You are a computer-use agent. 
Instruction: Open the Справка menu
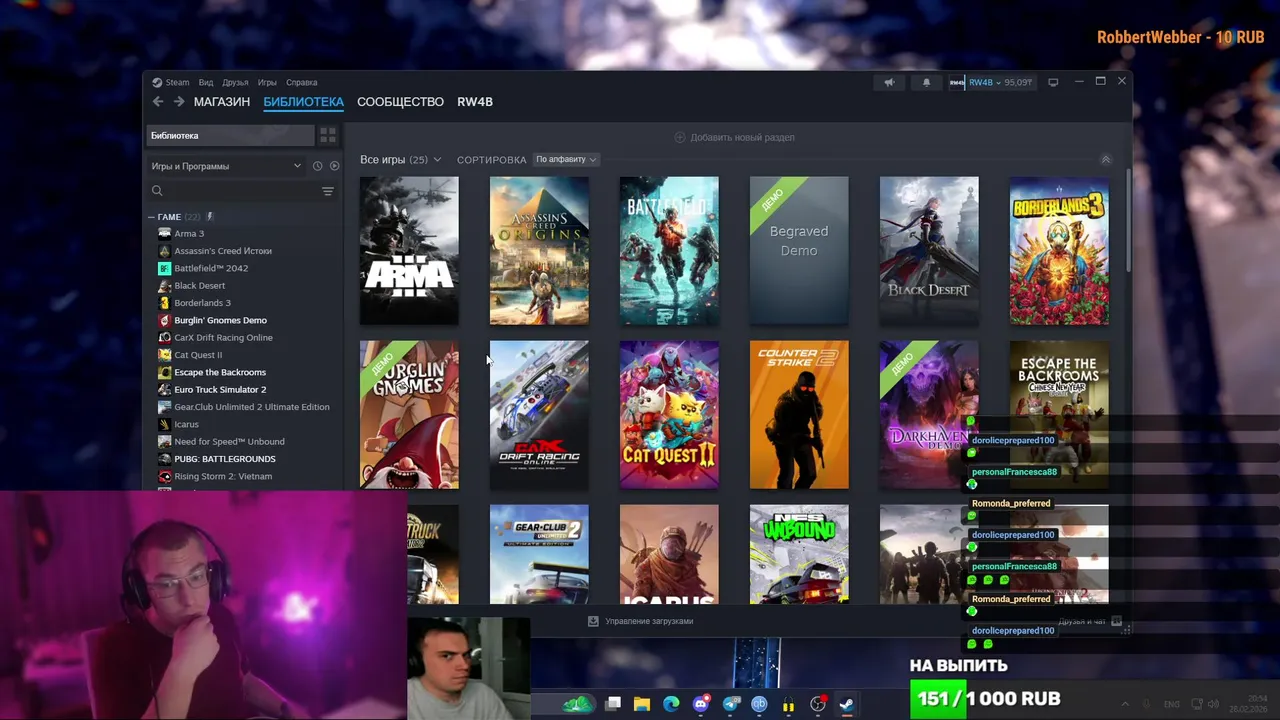point(301,83)
